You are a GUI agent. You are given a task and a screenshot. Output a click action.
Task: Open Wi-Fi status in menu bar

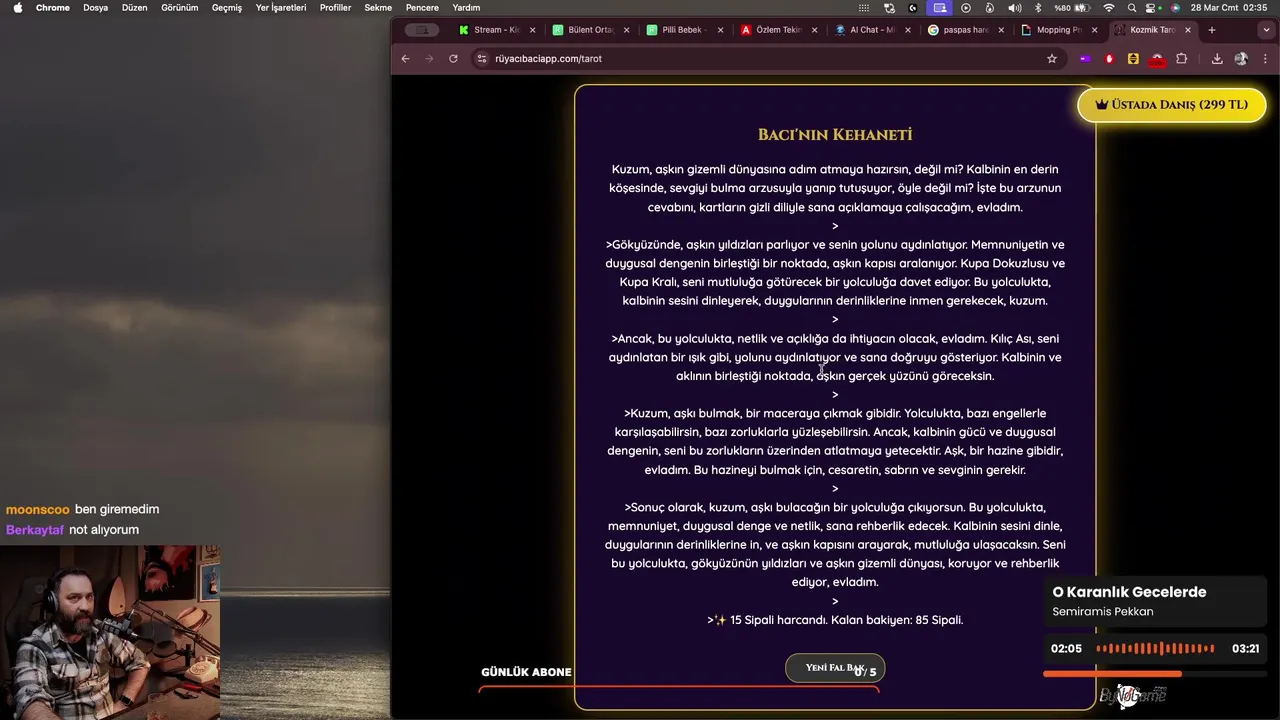pyautogui.click(x=1108, y=7)
